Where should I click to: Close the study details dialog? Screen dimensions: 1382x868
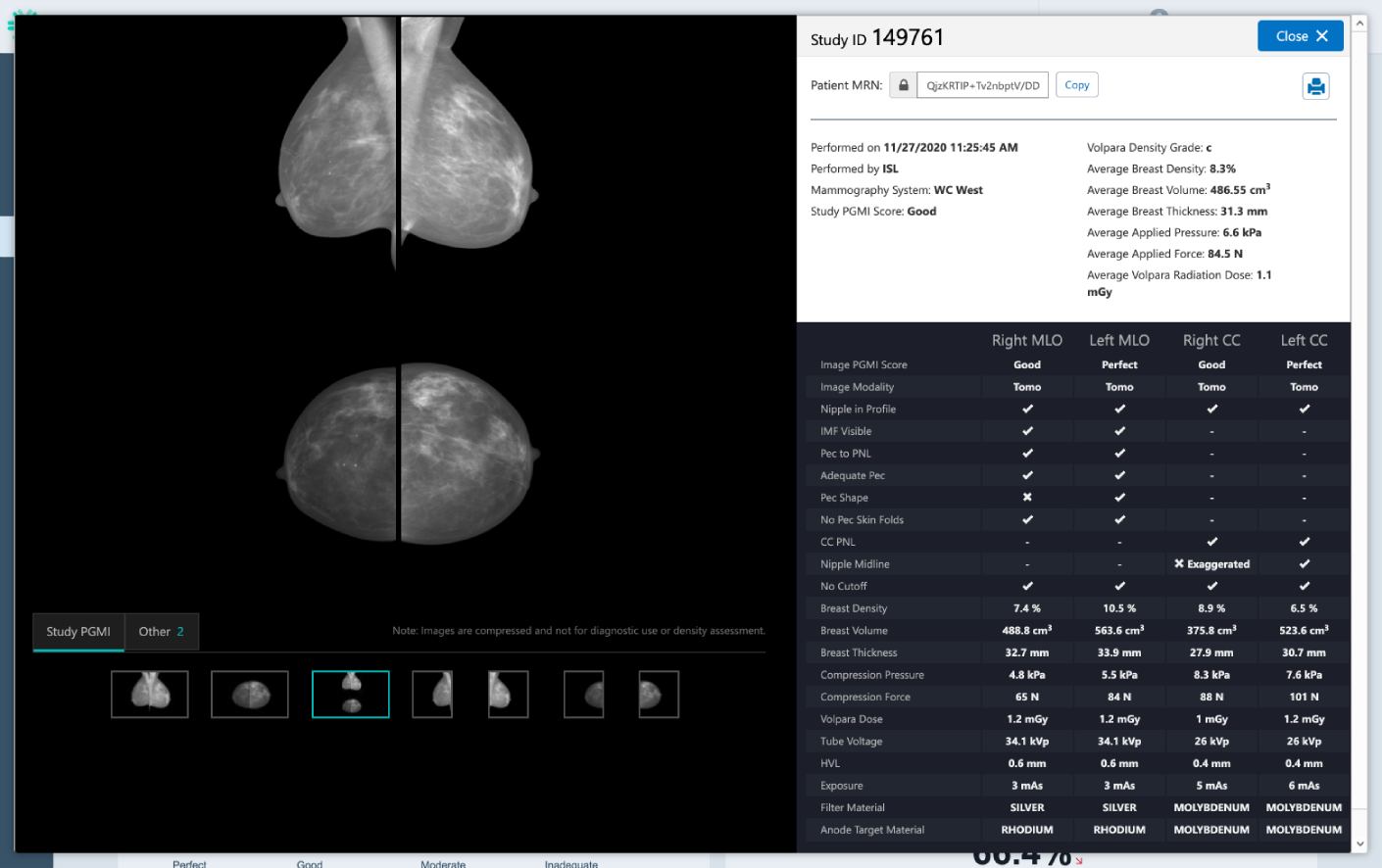click(1300, 36)
